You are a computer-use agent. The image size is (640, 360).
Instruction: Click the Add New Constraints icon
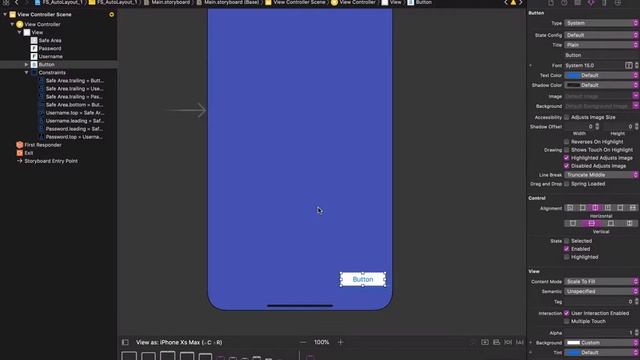point(508,342)
